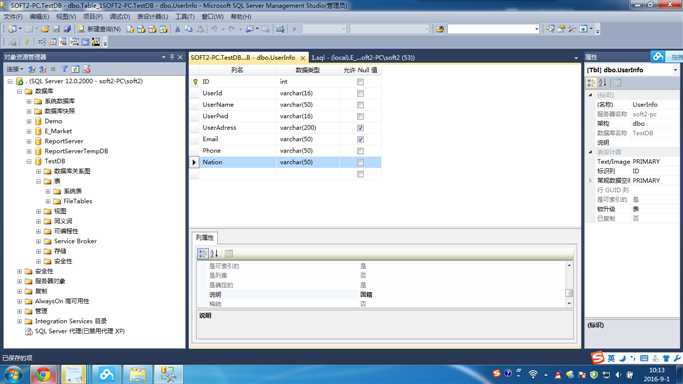Click the Windows Start button
Image resolution: width=683 pixels, height=384 pixels.
coord(13,374)
